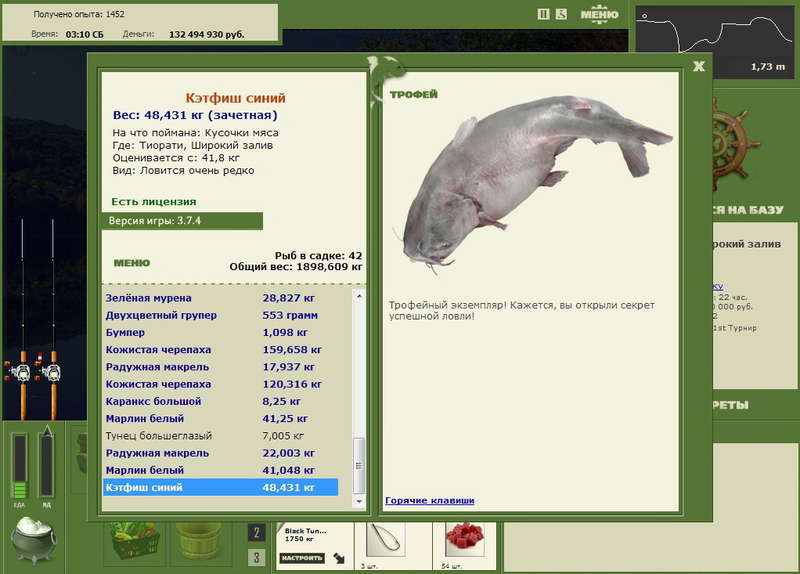The height and width of the screenshot is (574, 800).
Task: Click the 1,73 m depth reading
Action: click(x=768, y=67)
